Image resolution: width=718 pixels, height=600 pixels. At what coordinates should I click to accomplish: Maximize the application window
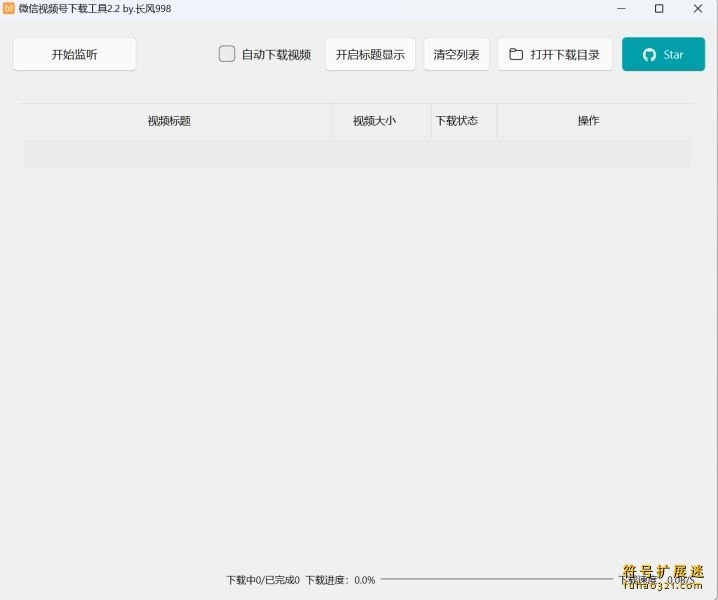point(659,9)
